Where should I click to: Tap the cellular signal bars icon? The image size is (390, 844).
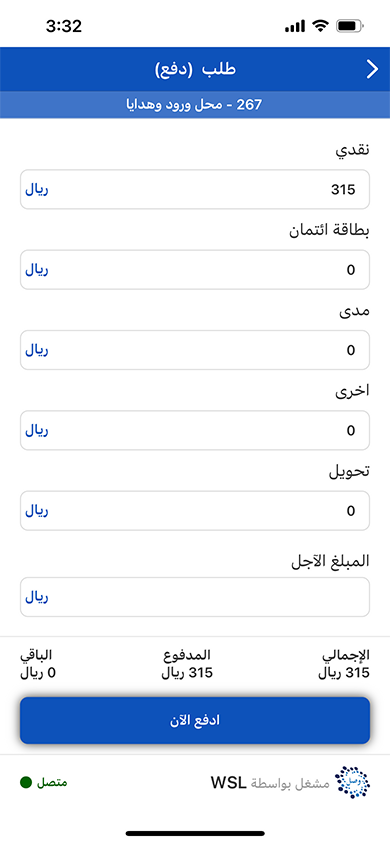pos(295,26)
